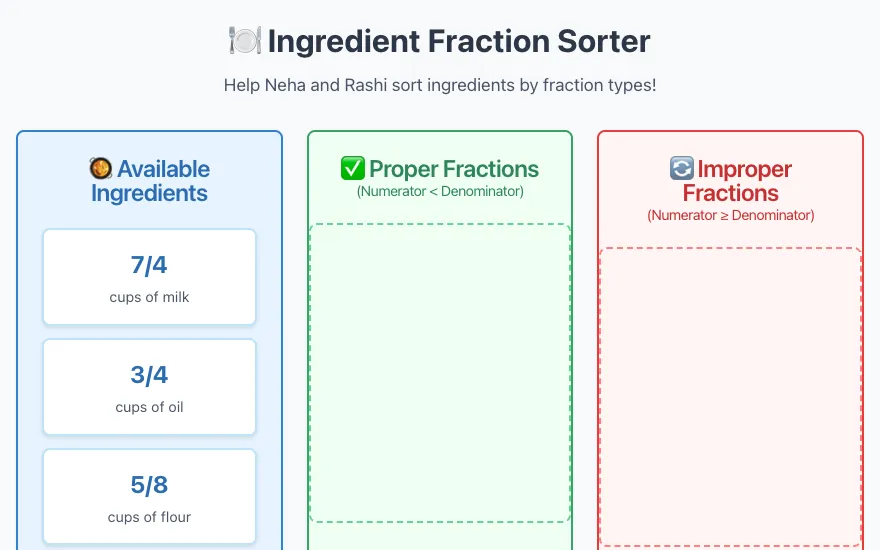Click the paella pan icon by Available Ingredients
Image resolution: width=880 pixels, height=550 pixels.
coord(100,168)
